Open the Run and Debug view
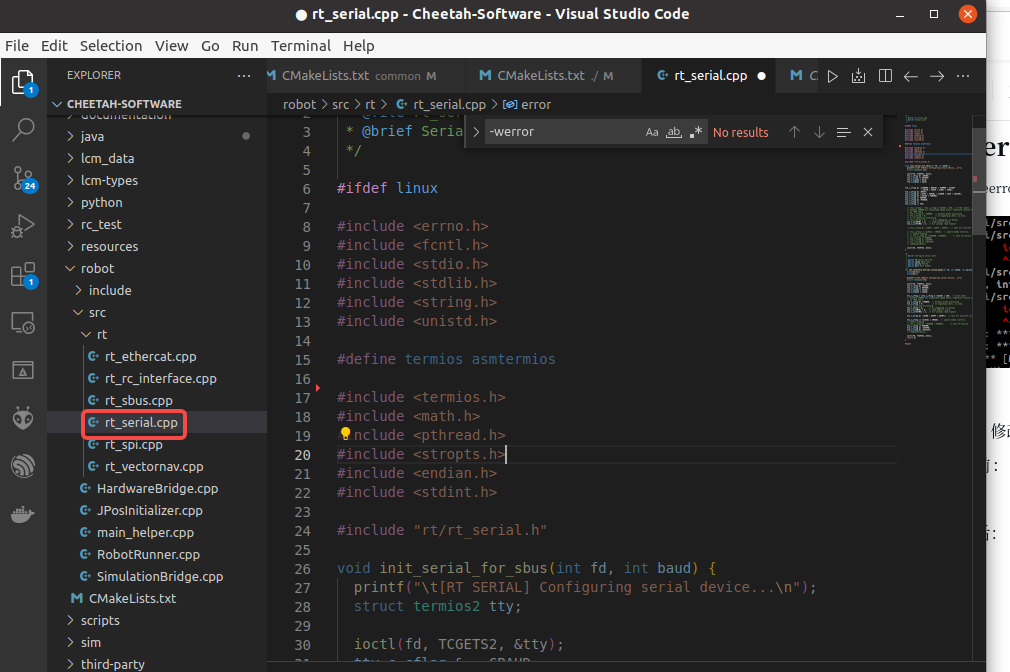The image size is (1010, 672). (23, 226)
